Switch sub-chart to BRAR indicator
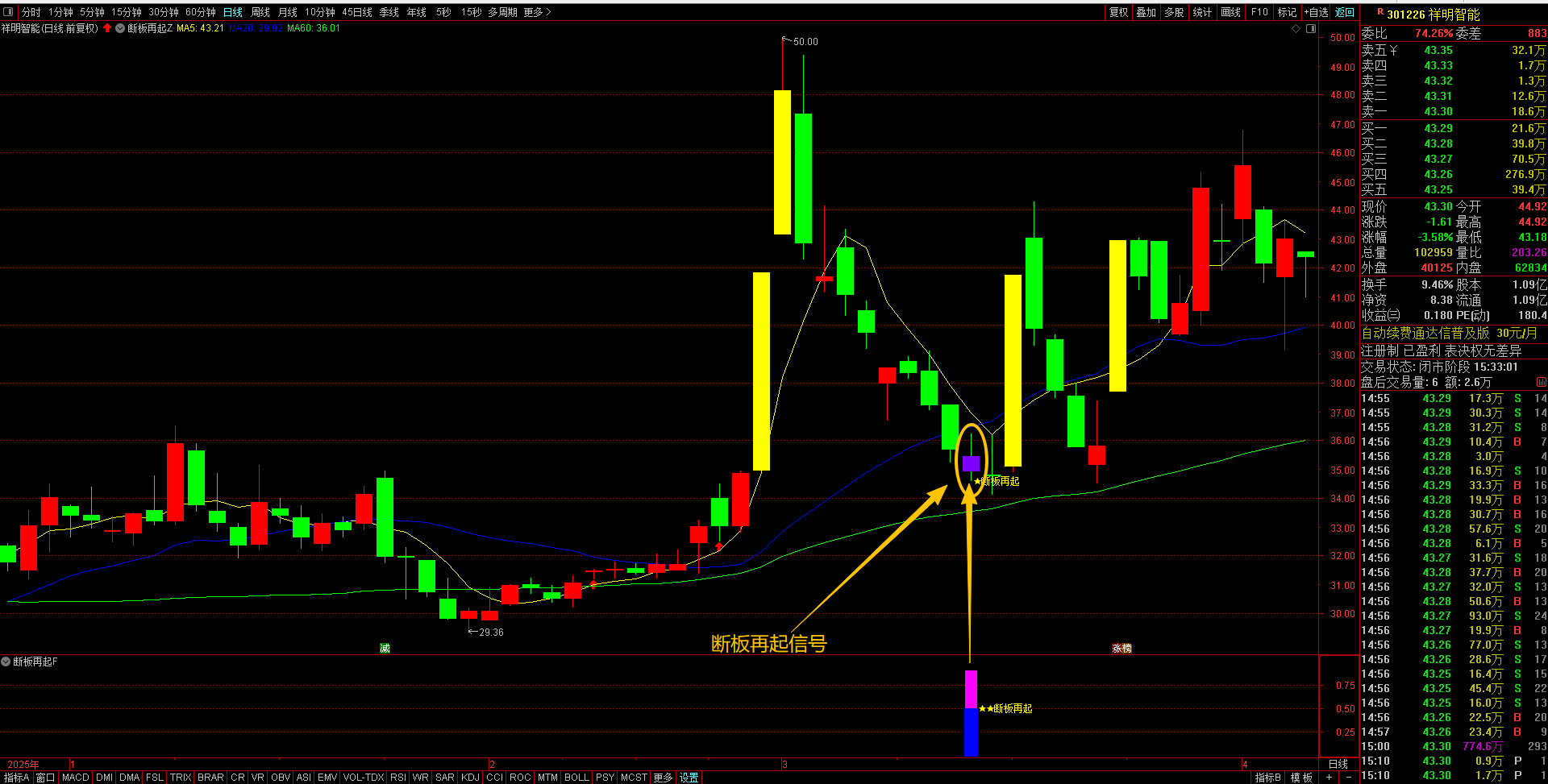1548x784 pixels. point(210,778)
